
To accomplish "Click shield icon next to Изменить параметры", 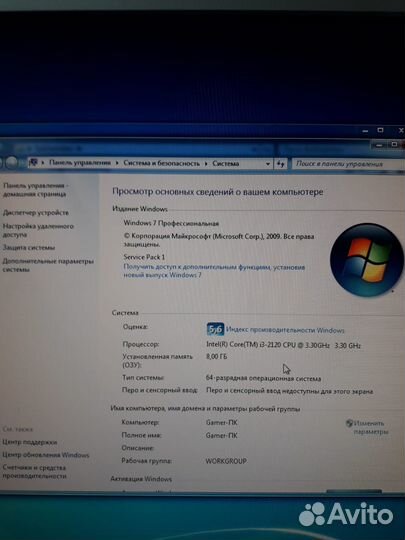I will coord(349,423).
